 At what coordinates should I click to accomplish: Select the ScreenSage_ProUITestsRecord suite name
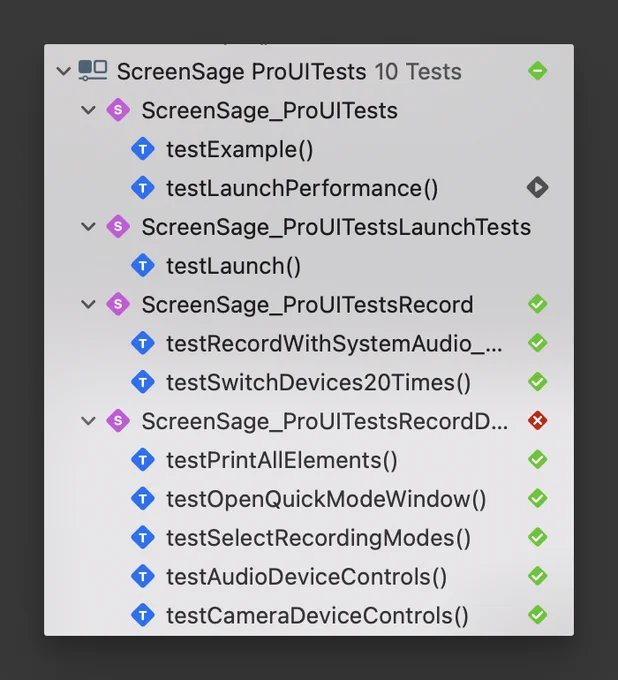pyautogui.click(x=307, y=305)
